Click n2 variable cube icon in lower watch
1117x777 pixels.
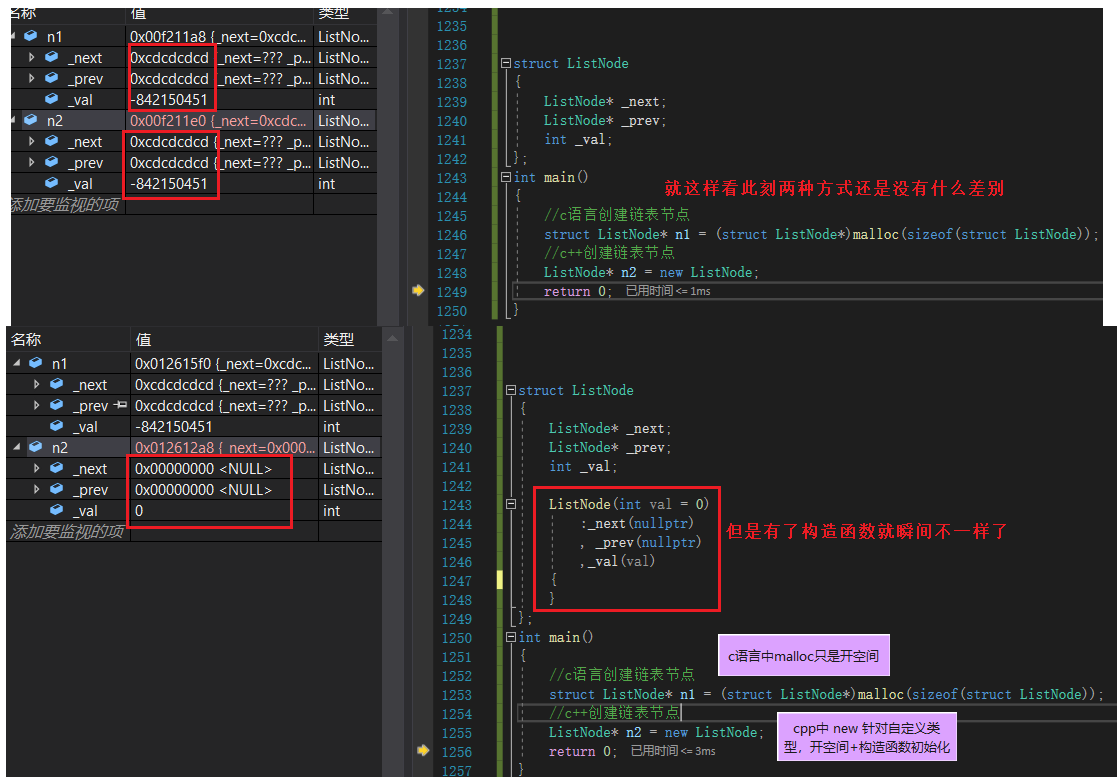point(35,448)
